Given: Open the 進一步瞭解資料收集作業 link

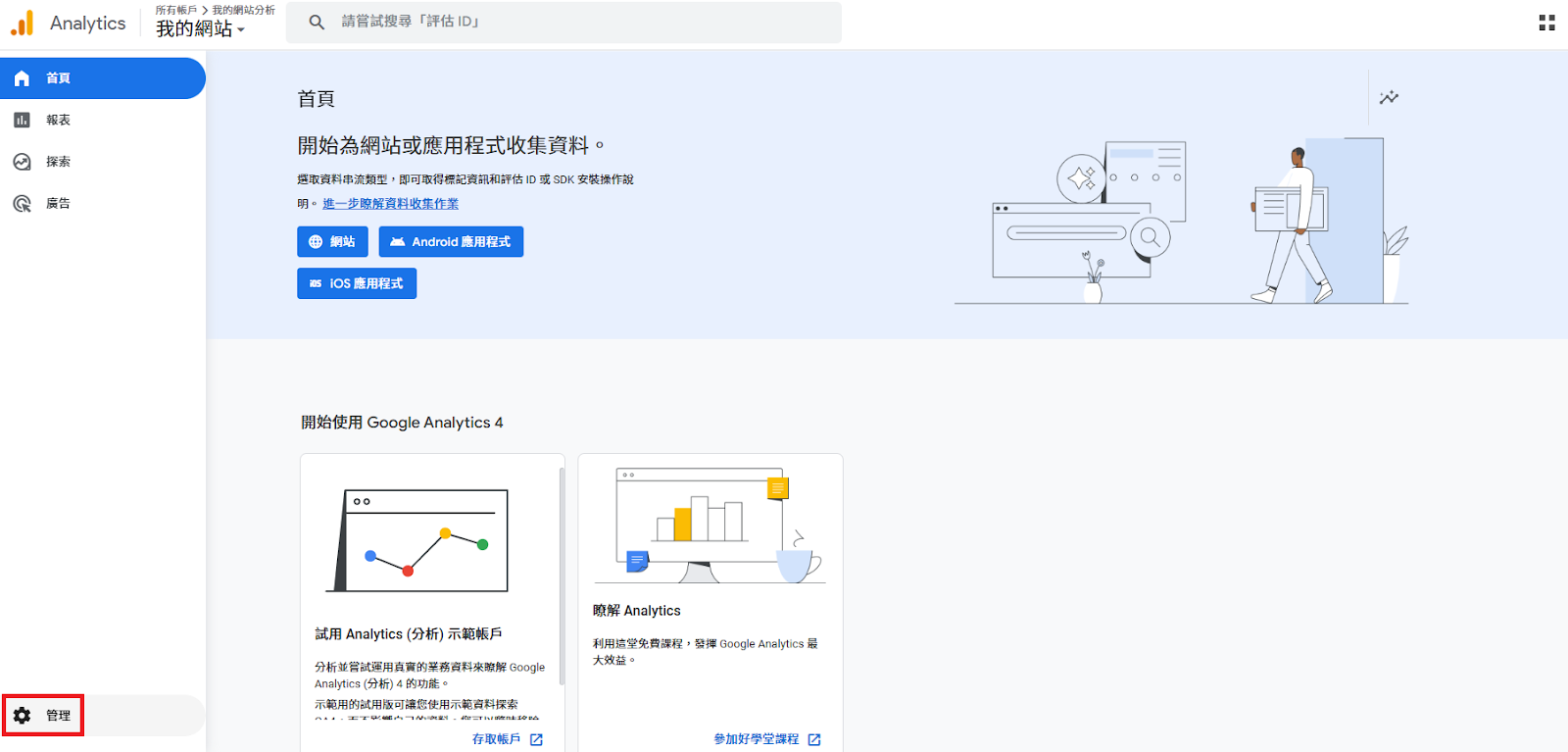Looking at the screenshot, I should (390, 204).
